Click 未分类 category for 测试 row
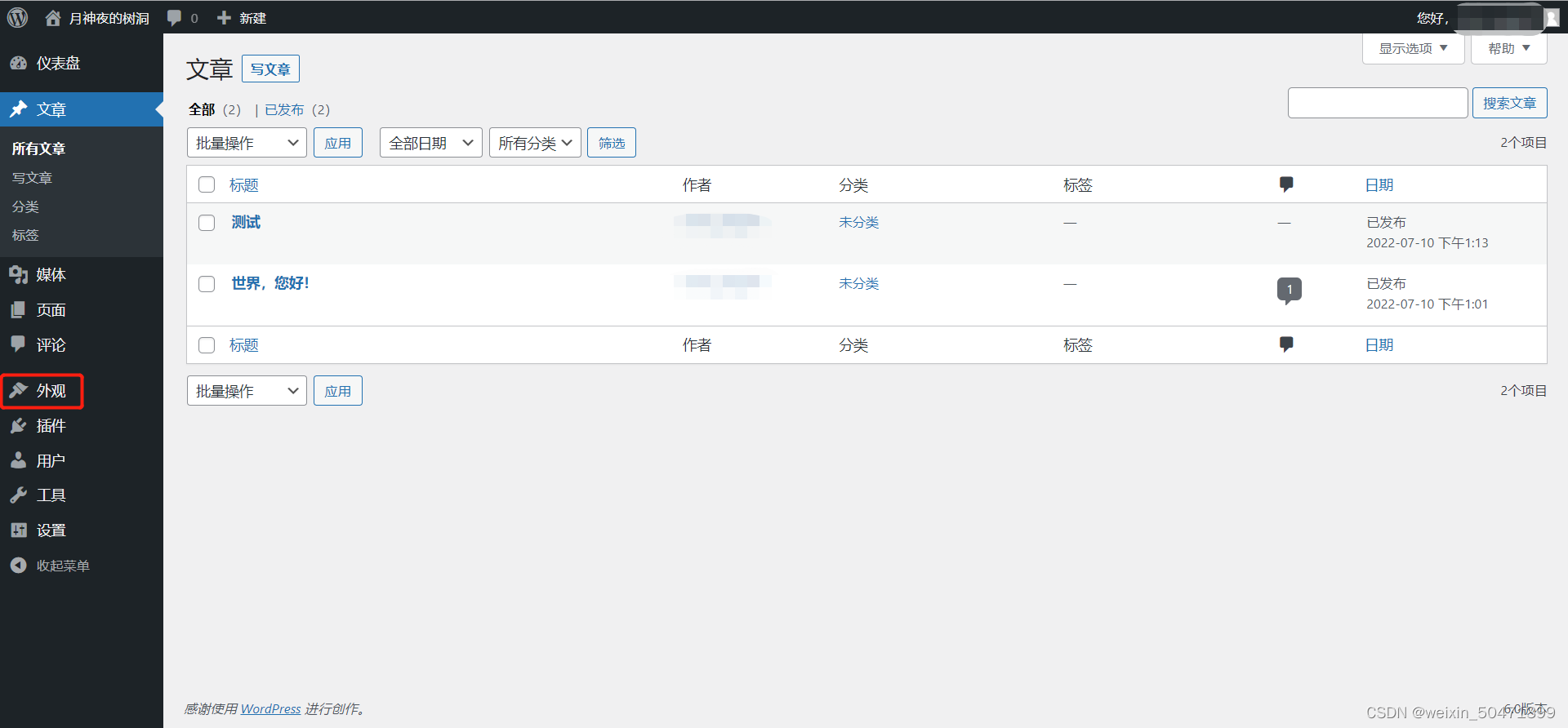This screenshot has width=1568, height=728. (858, 222)
